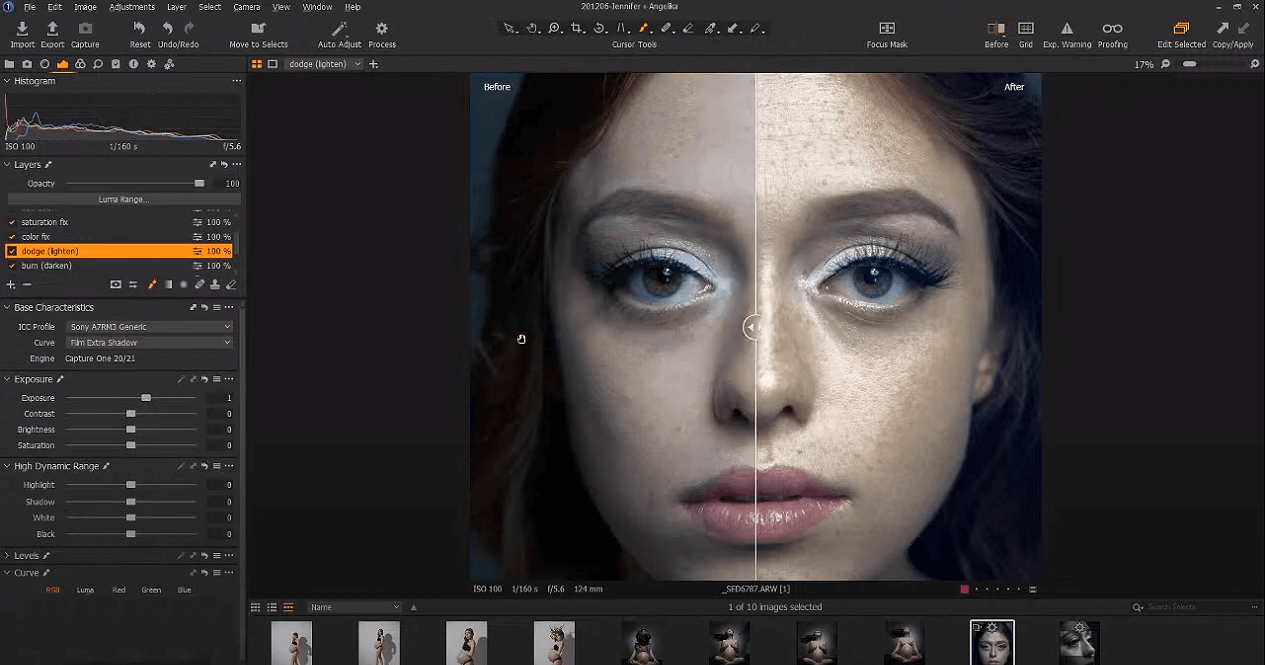
Task: Open the Adjustments menu
Action: click(132, 7)
